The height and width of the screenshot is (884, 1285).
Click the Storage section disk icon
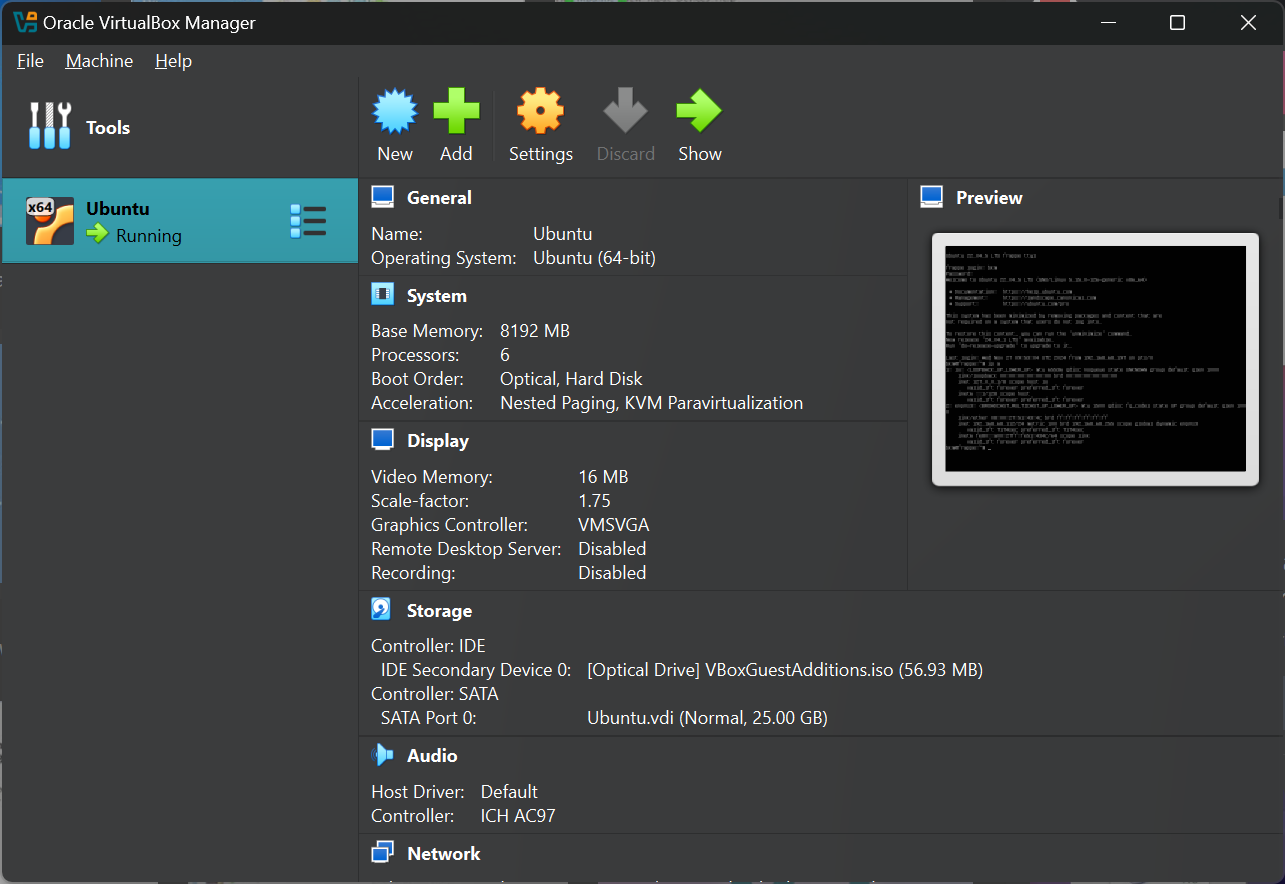[382, 610]
